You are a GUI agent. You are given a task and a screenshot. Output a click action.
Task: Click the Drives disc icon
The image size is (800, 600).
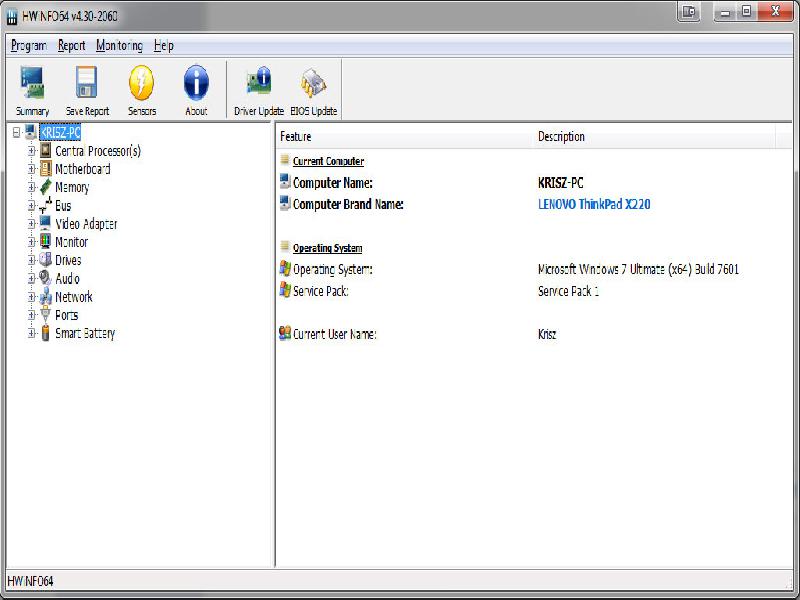[46, 260]
